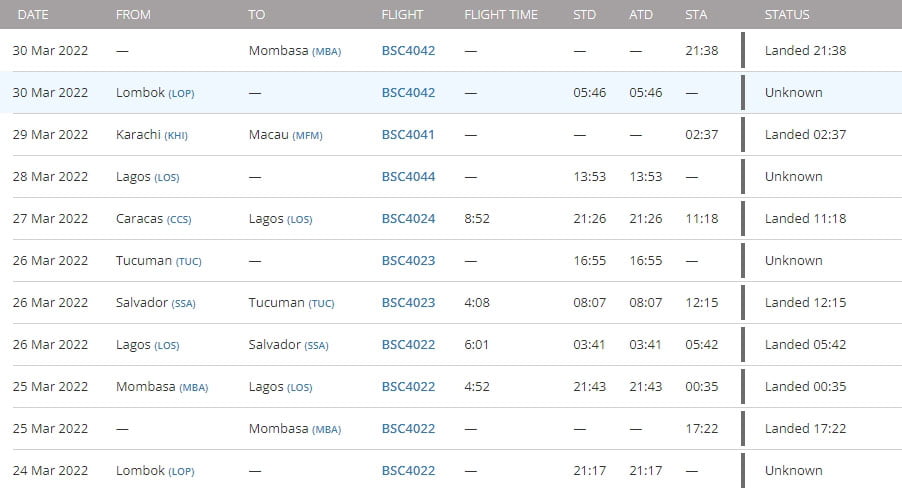Click Mombasa (MBA) origin on 25 Mar
The height and width of the screenshot is (491, 902).
[161, 386]
